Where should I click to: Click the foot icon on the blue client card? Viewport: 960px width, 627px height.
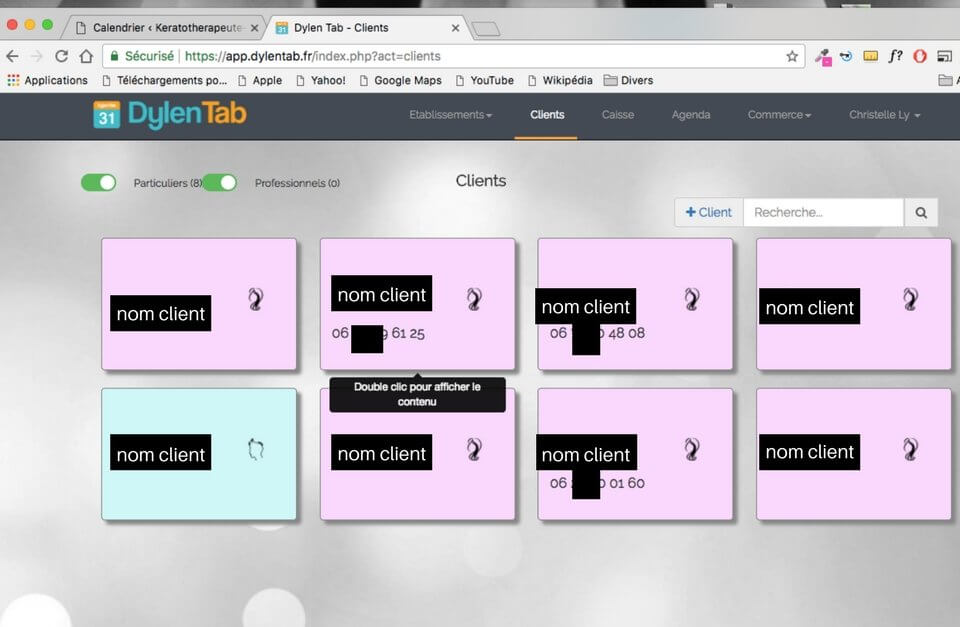pyautogui.click(x=256, y=451)
